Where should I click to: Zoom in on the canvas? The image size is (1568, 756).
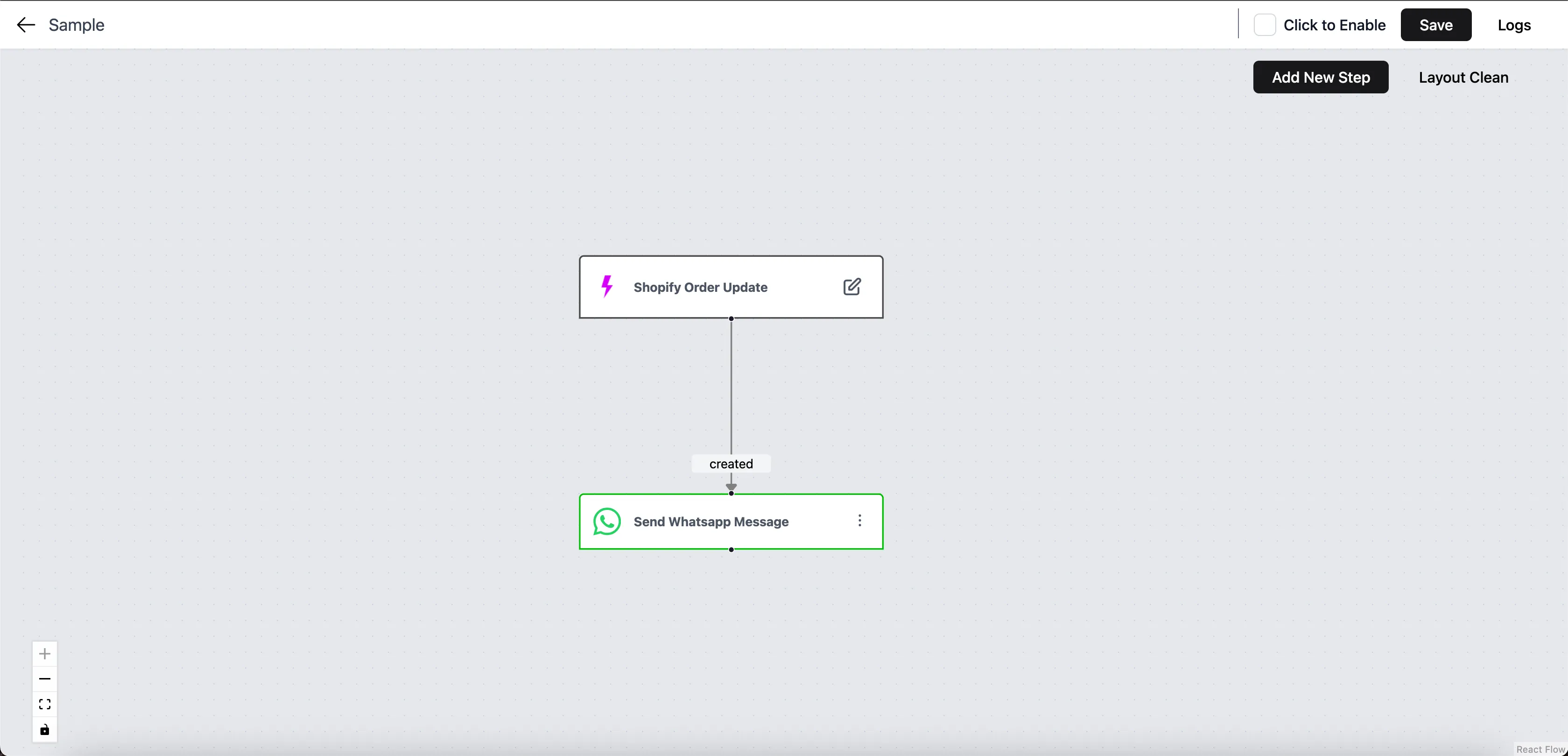[x=44, y=654]
